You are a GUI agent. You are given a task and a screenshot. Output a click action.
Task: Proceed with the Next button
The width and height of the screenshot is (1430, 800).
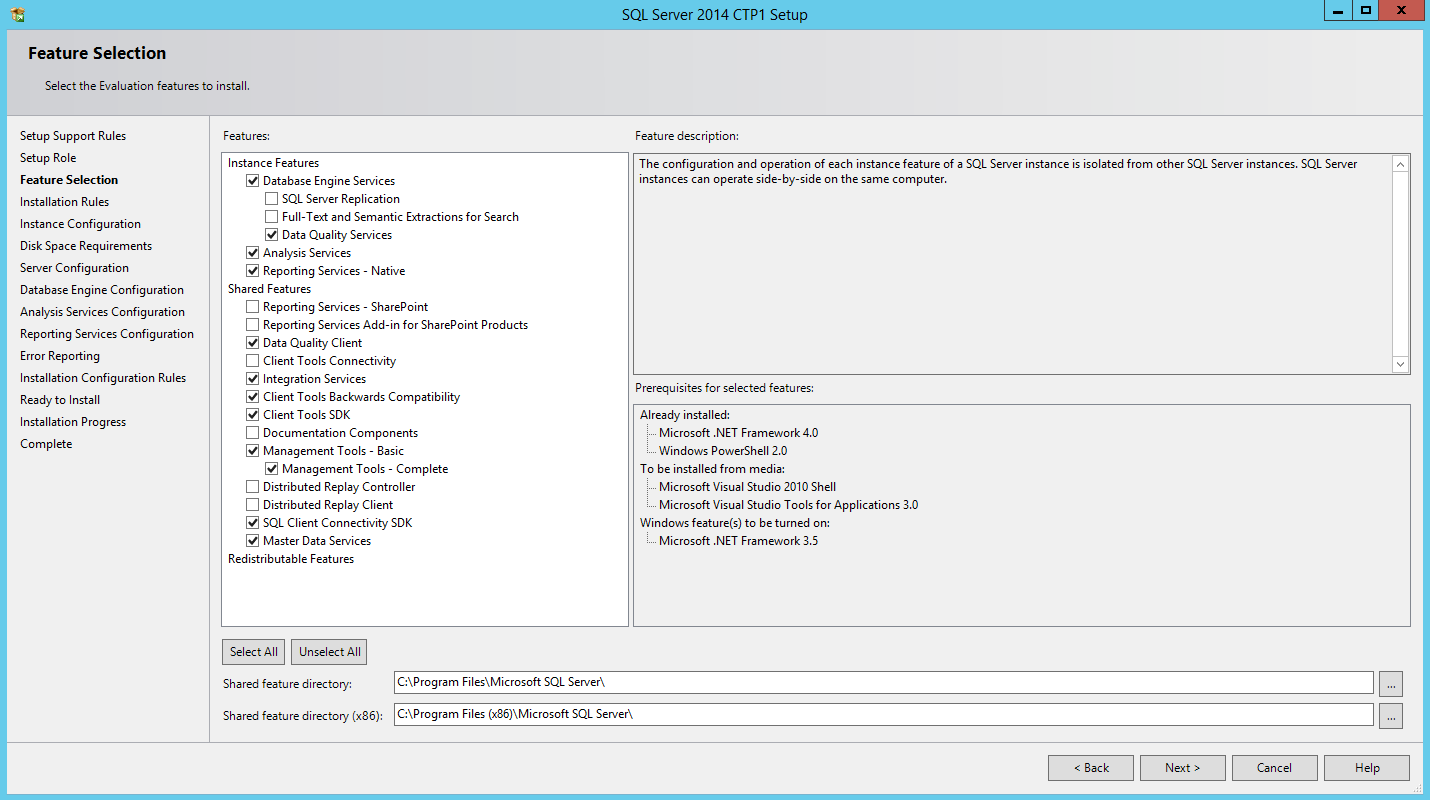click(1183, 768)
